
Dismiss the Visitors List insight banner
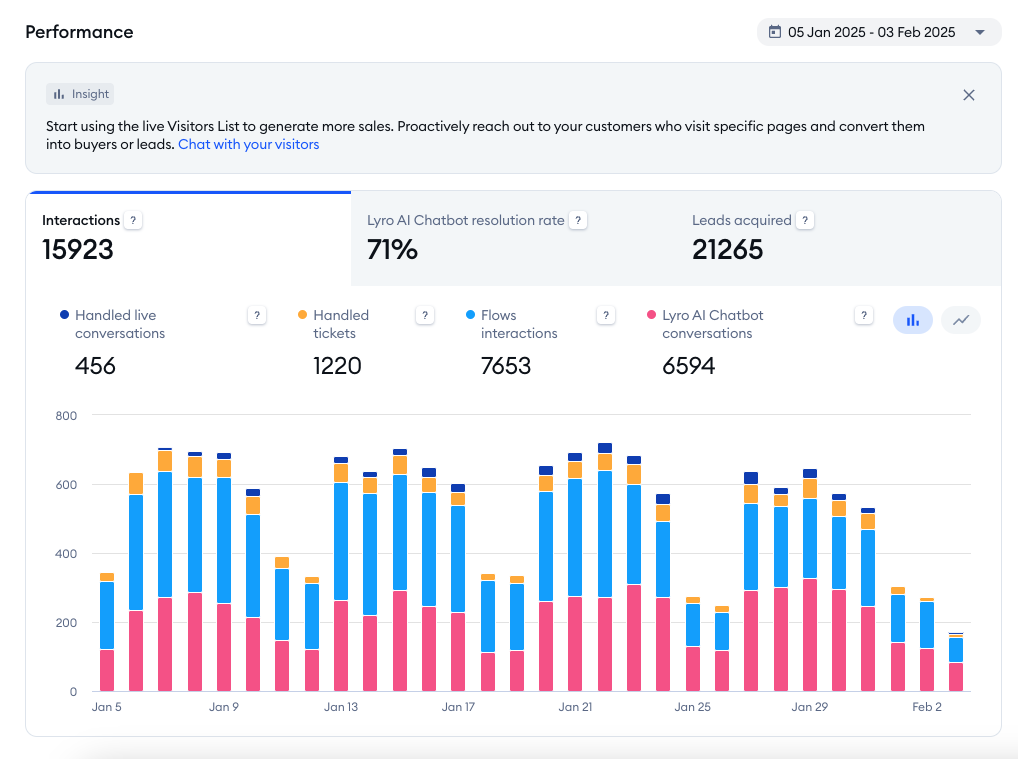968,95
